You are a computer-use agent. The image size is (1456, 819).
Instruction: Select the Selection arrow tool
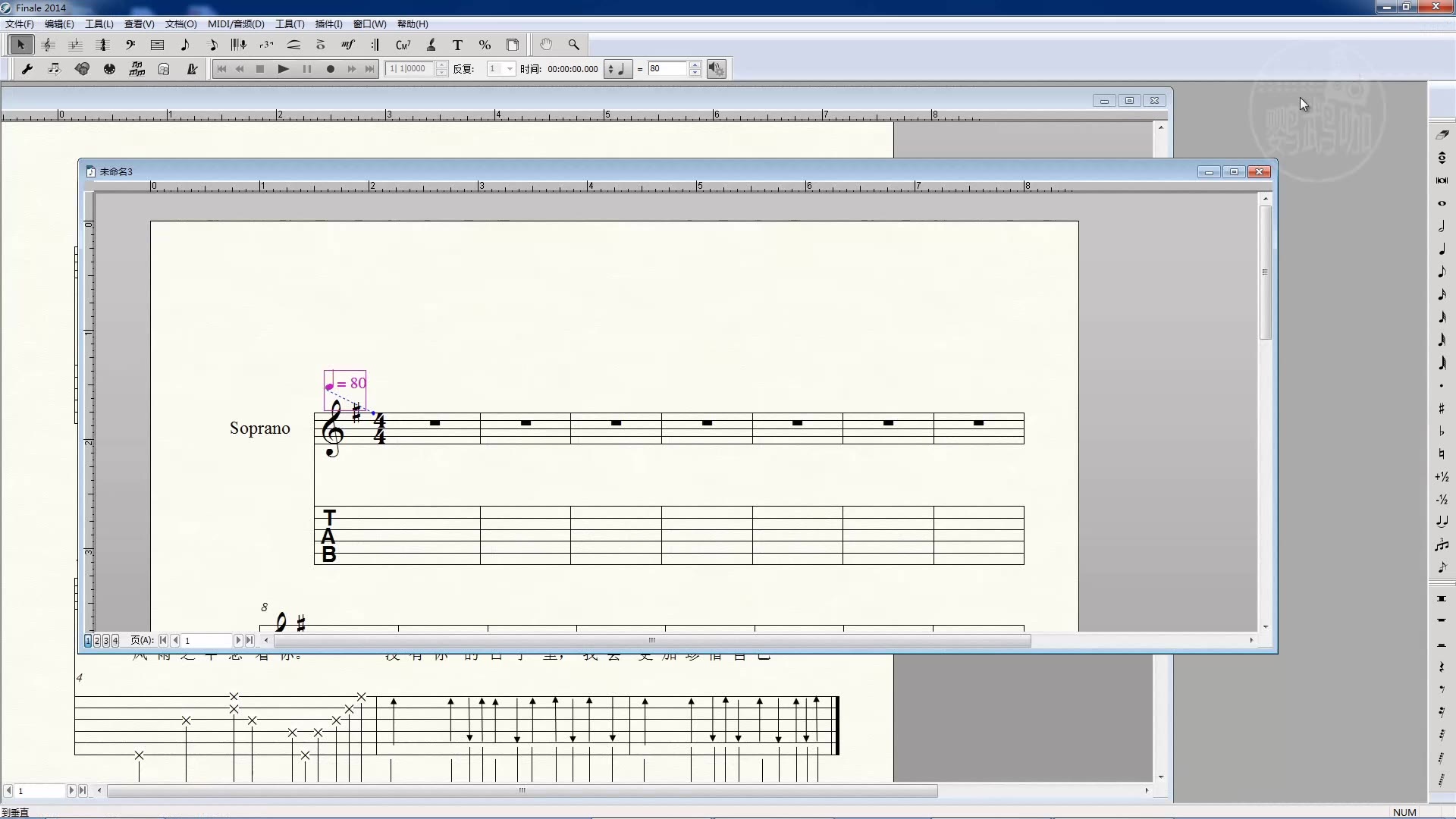[20, 45]
